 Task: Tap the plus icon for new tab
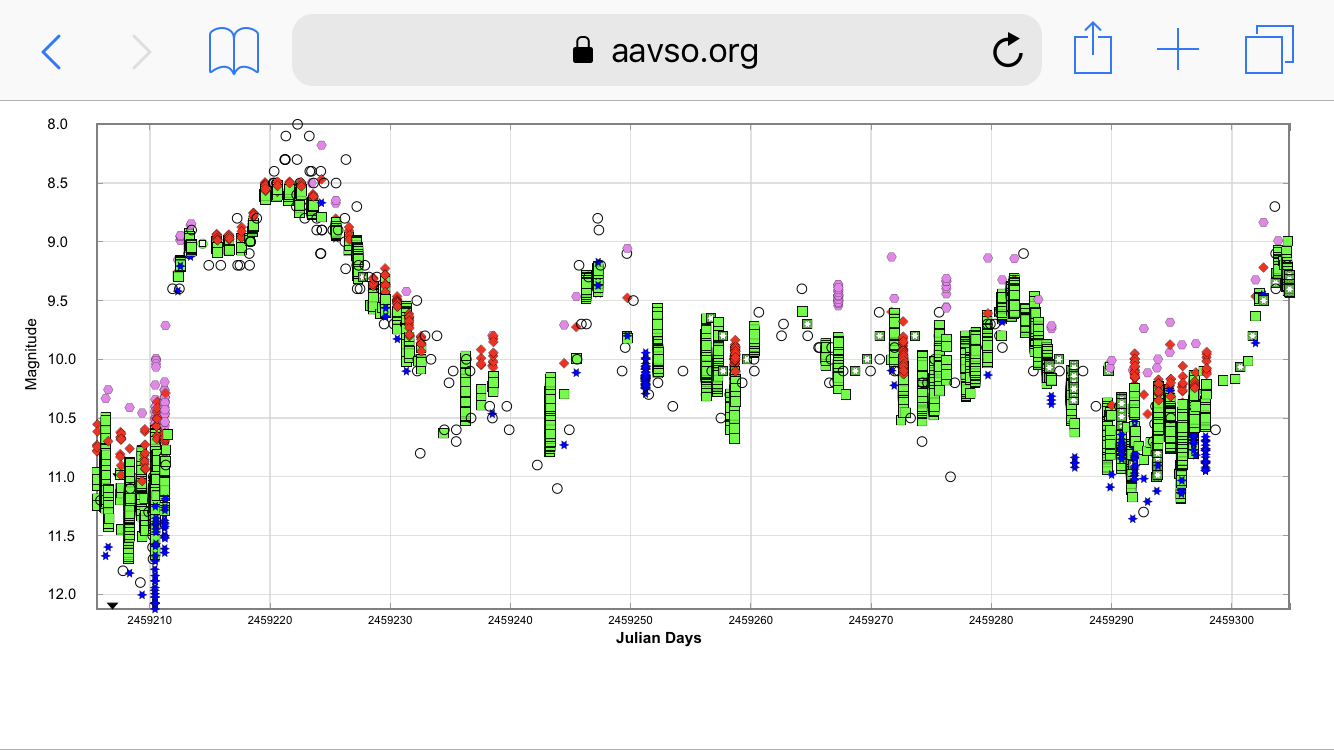[x=1178, y=50]
